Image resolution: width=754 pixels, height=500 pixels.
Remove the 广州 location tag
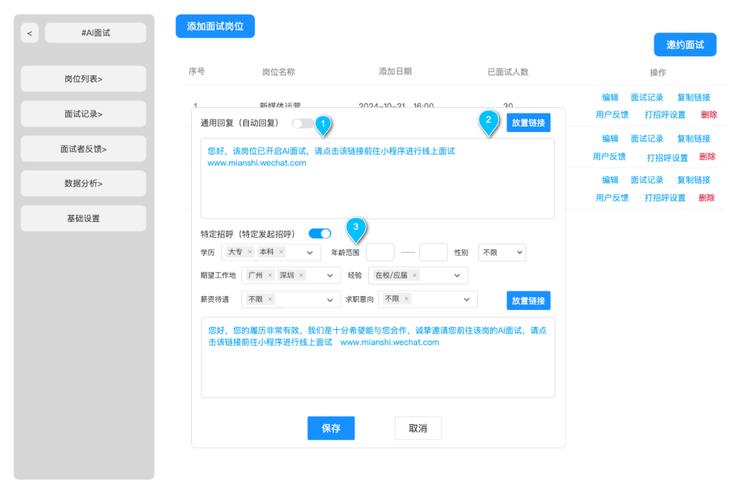269,275
